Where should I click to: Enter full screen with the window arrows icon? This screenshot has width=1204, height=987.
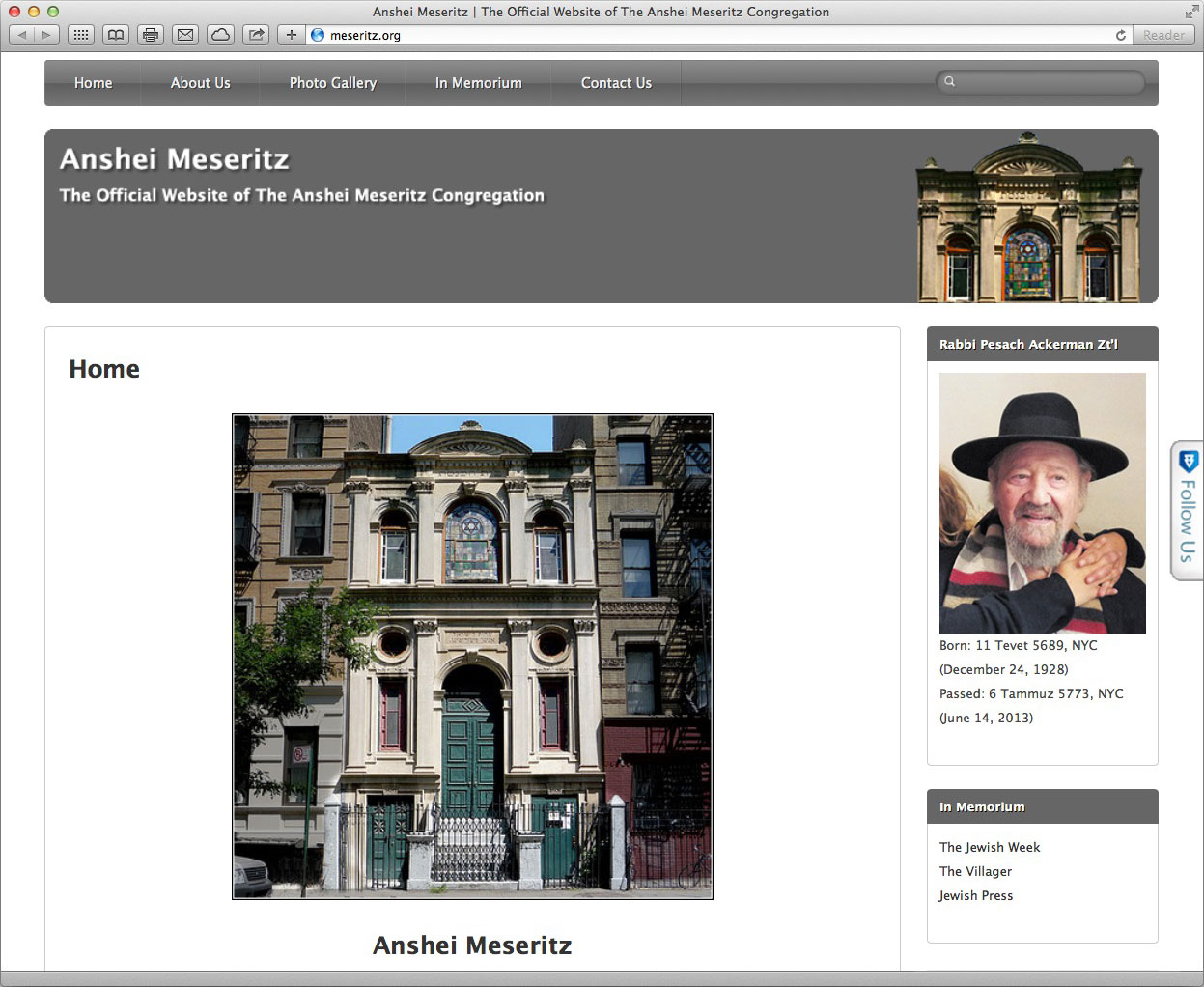[x=1190, y=12]
